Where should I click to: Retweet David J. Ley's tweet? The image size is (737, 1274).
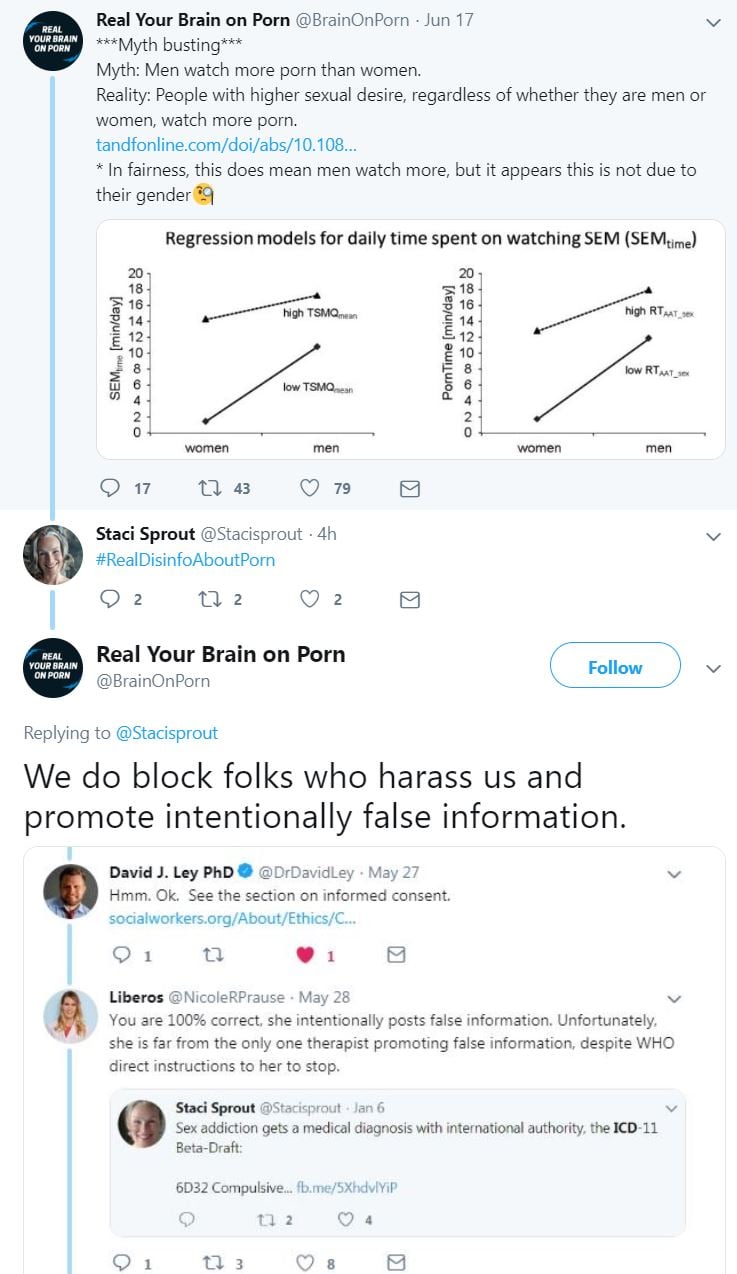(x=212, y=955)
